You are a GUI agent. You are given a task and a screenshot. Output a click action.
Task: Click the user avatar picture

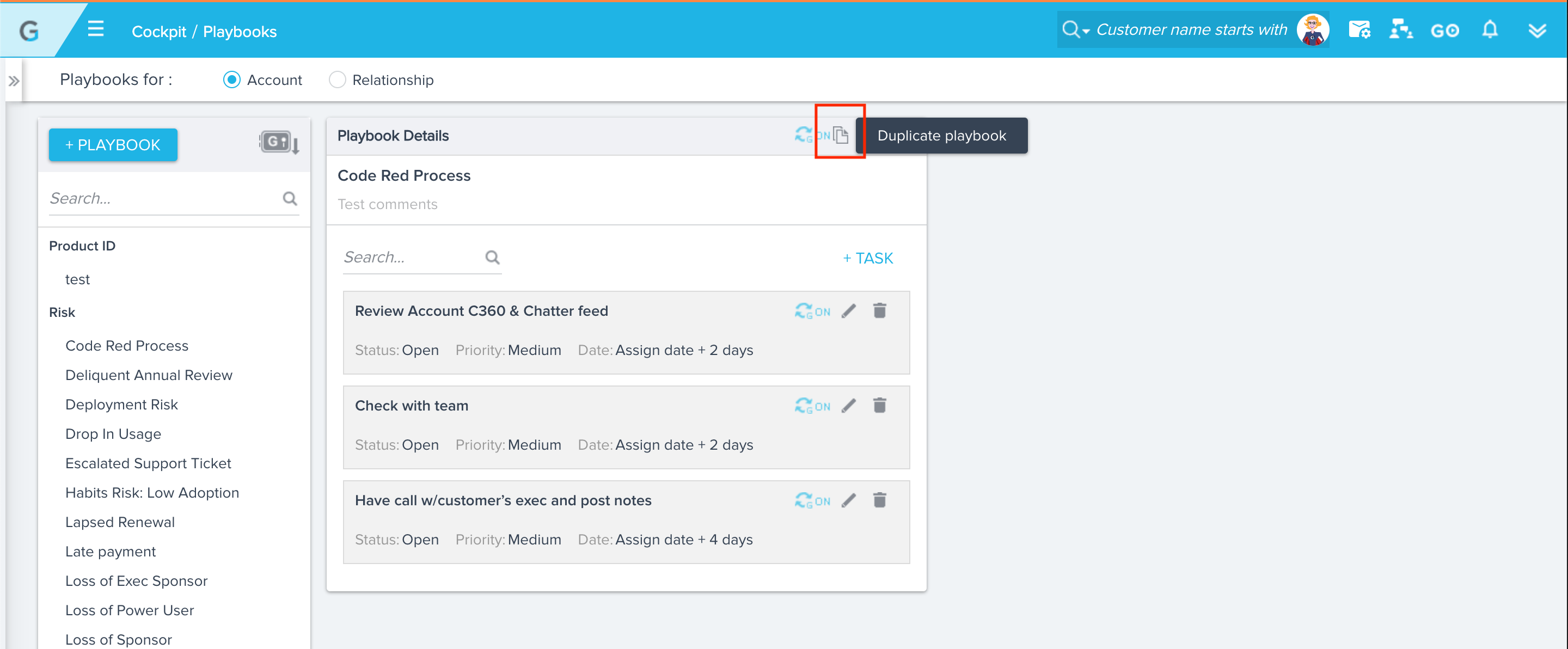[x=1312, y=29]
